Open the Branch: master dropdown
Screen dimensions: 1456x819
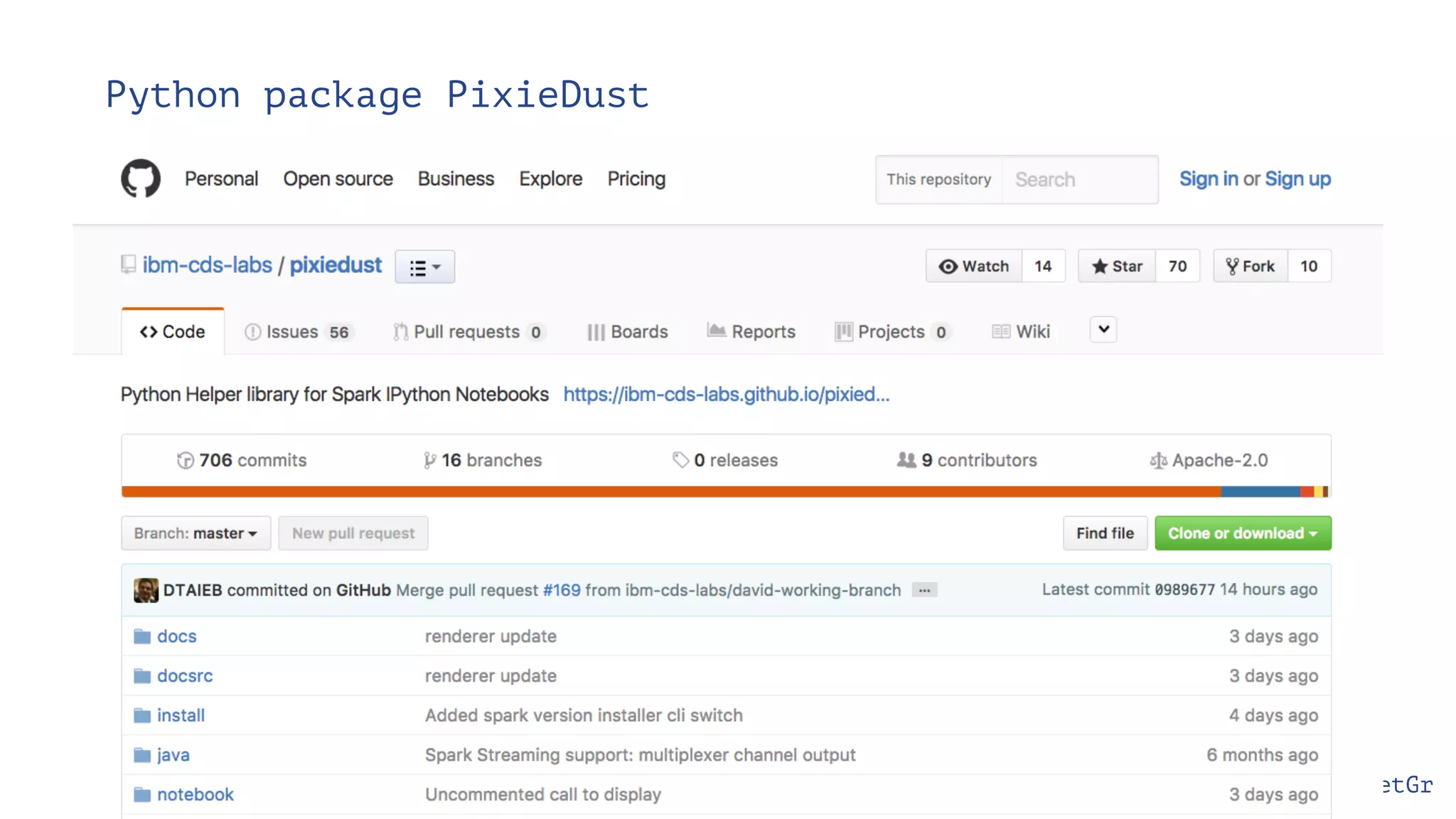[x=196, y=533]
